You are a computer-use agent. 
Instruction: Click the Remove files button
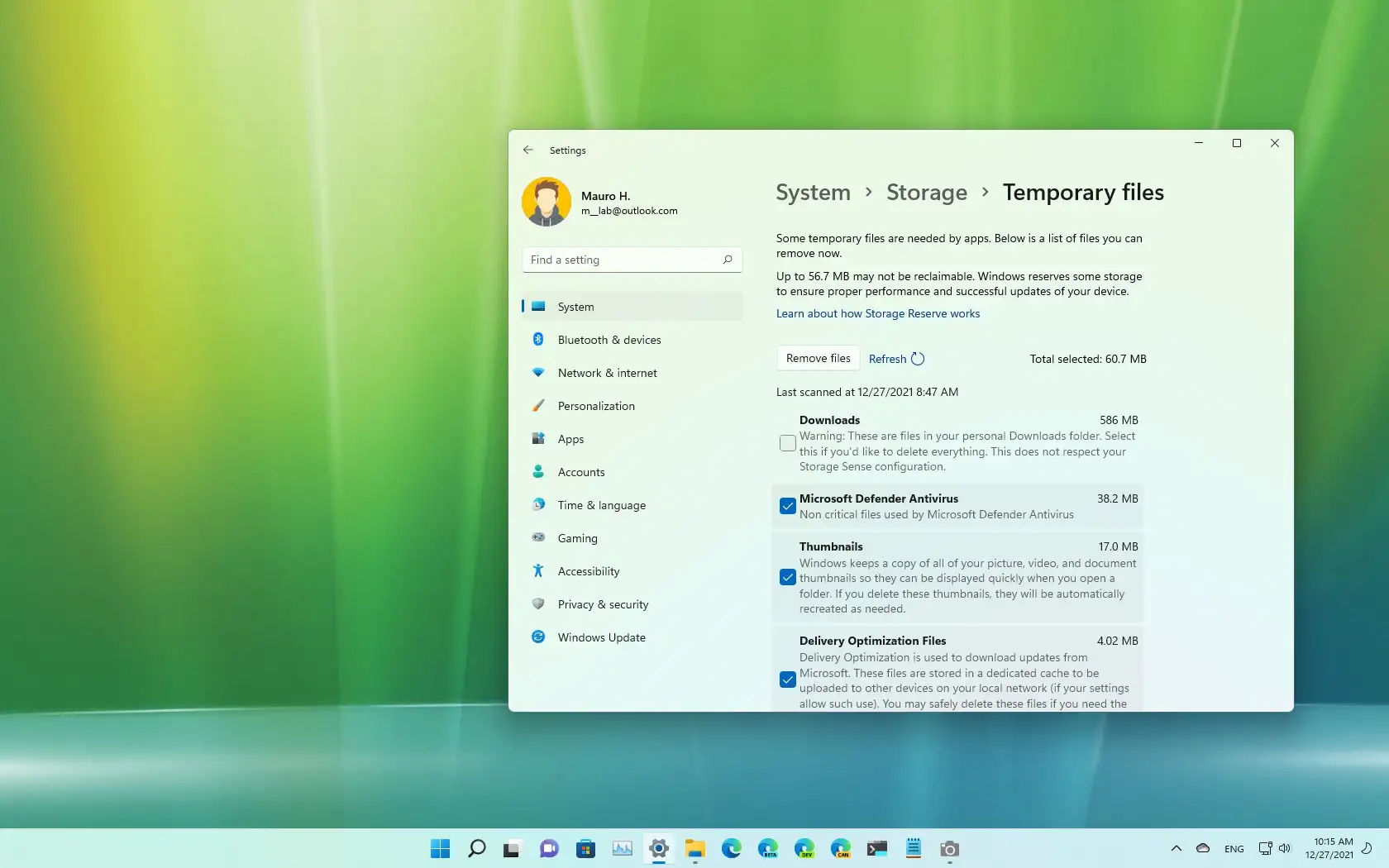click(x=817, y=358)
